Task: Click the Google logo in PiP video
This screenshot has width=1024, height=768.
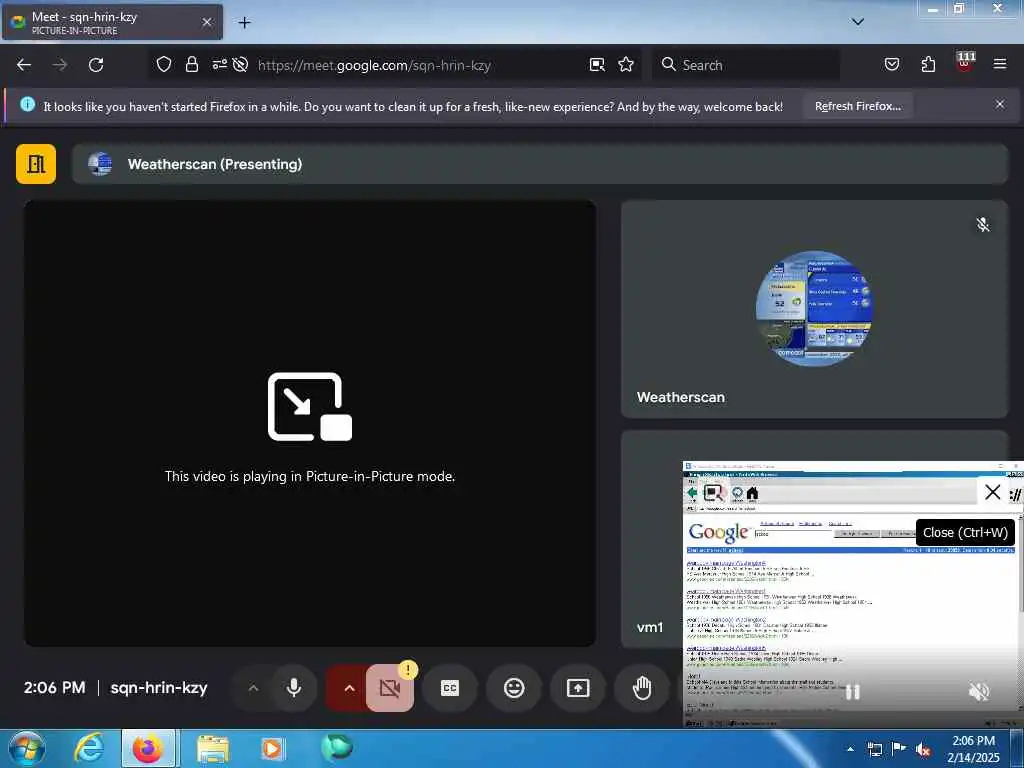Action: click(x=718, y=533)
